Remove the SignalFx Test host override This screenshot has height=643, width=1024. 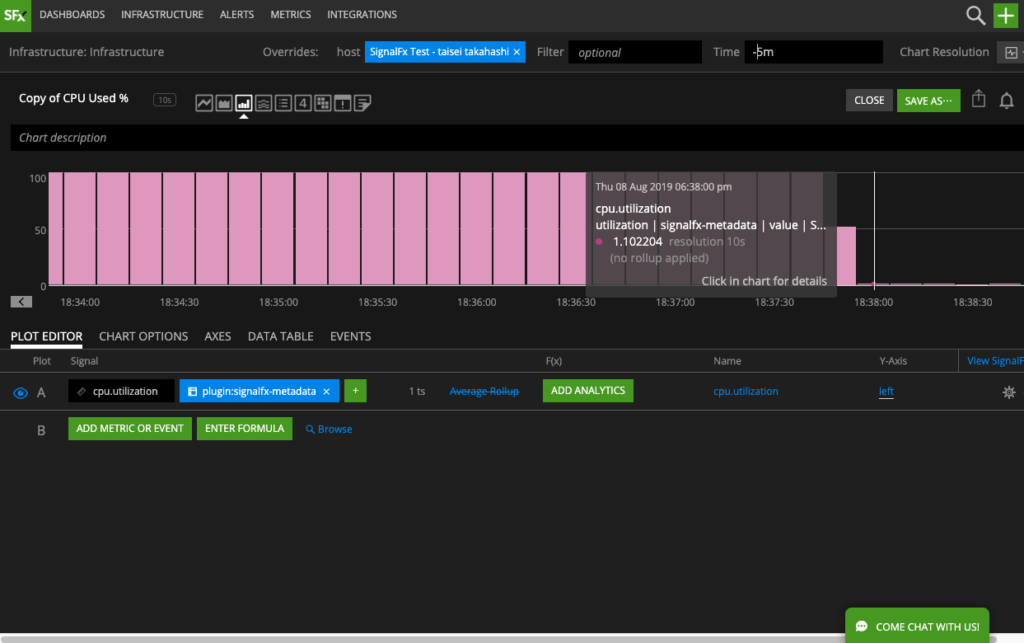pos(517,52)
